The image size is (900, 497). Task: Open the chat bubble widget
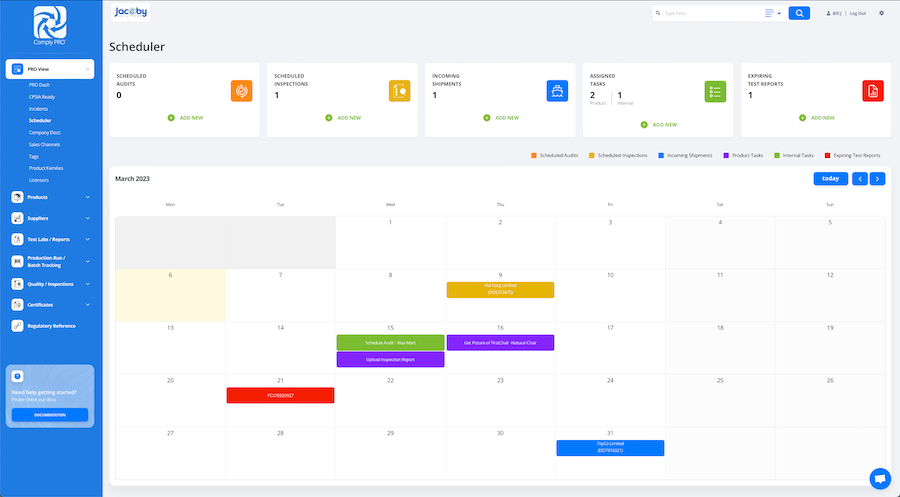[x=880, y=479]
